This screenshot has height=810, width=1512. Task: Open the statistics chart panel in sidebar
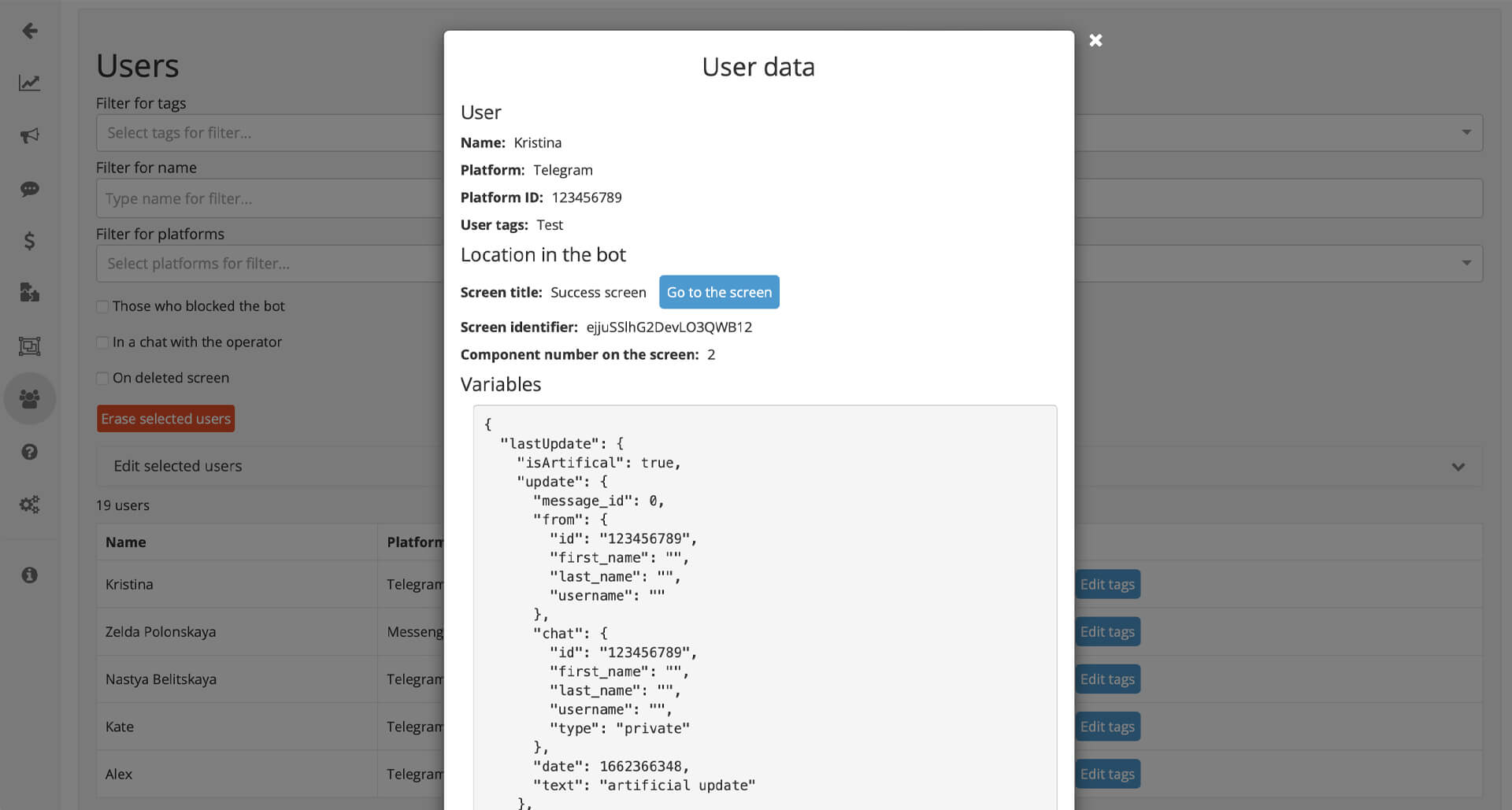click(29, 83)
